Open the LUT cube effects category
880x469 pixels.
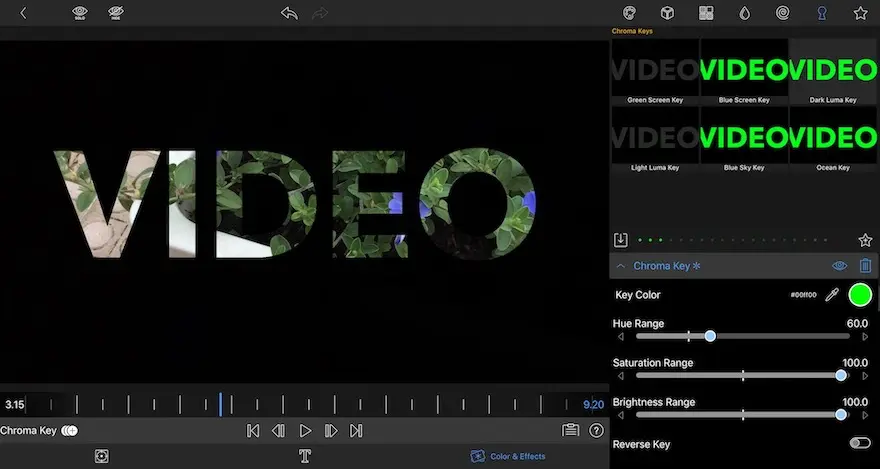[667, 13]
